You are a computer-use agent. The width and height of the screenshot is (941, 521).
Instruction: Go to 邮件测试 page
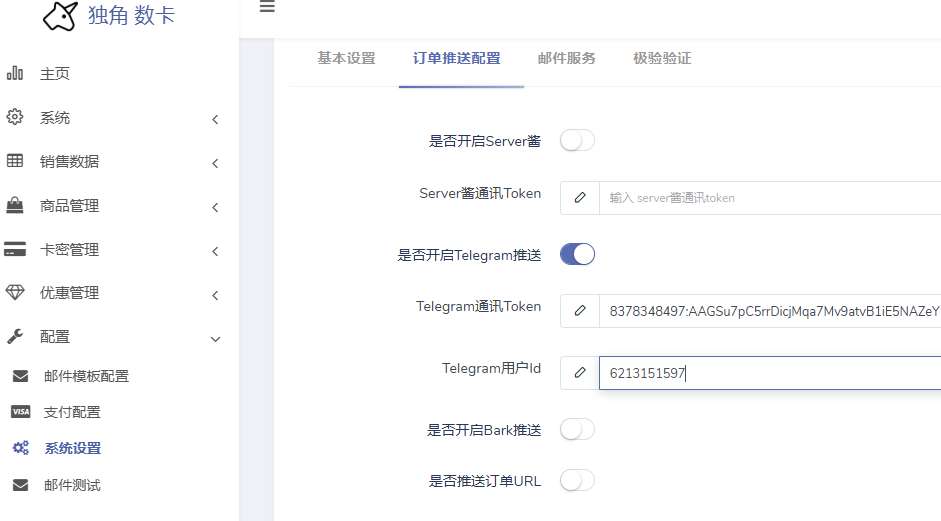click(x=72, y=485)
